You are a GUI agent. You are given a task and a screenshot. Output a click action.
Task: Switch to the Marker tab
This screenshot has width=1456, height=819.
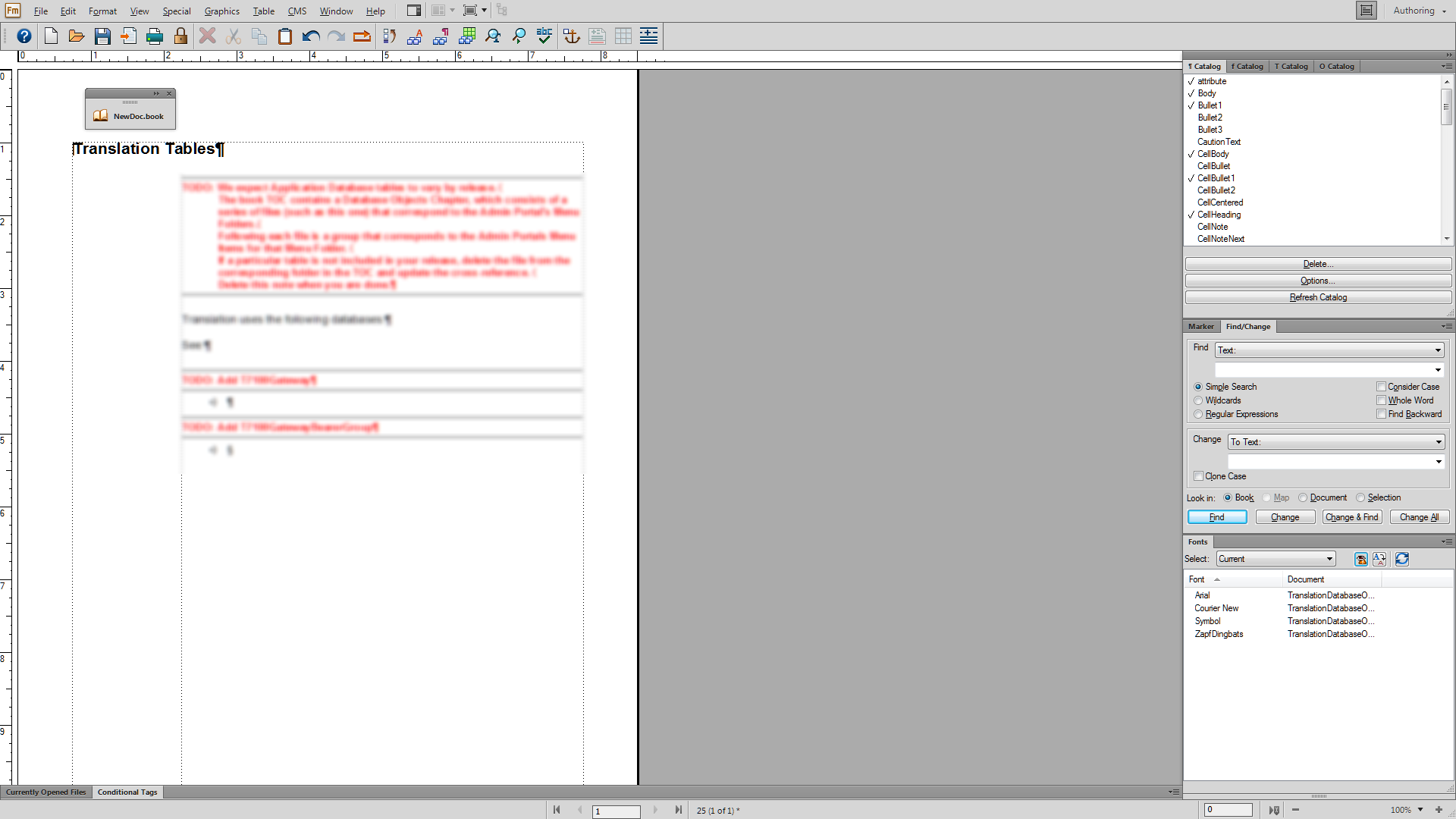tap(1200, 326)
